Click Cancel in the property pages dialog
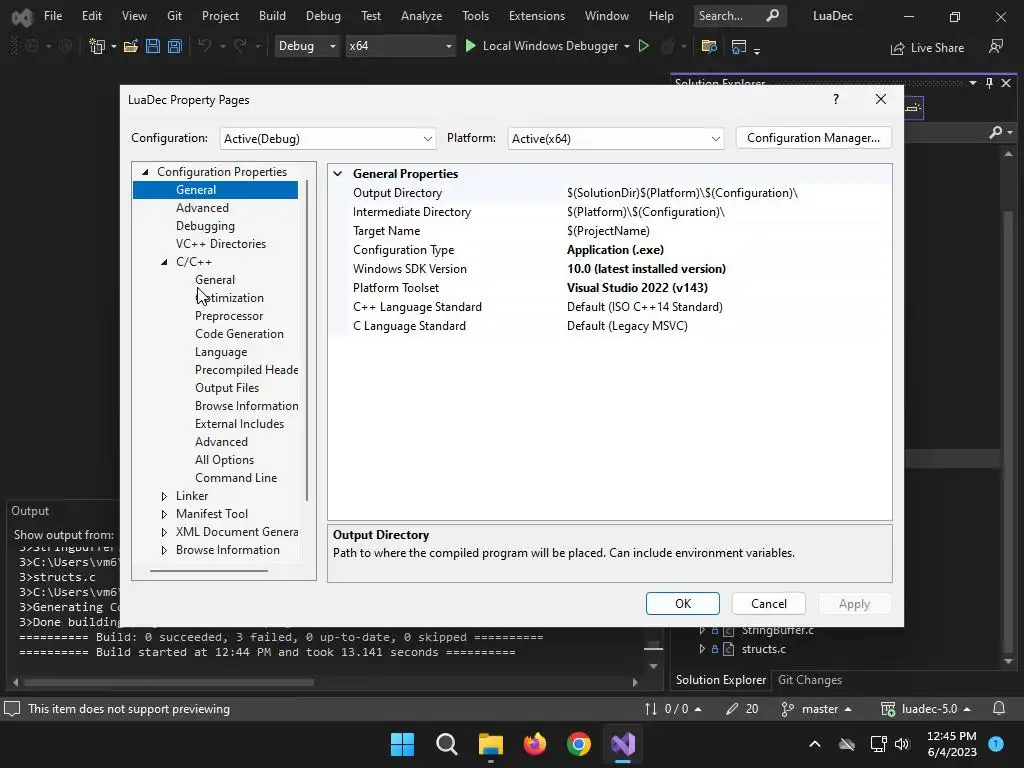Image resolution: width=1024 pixels, height=768 pixels. coord(769,603)
